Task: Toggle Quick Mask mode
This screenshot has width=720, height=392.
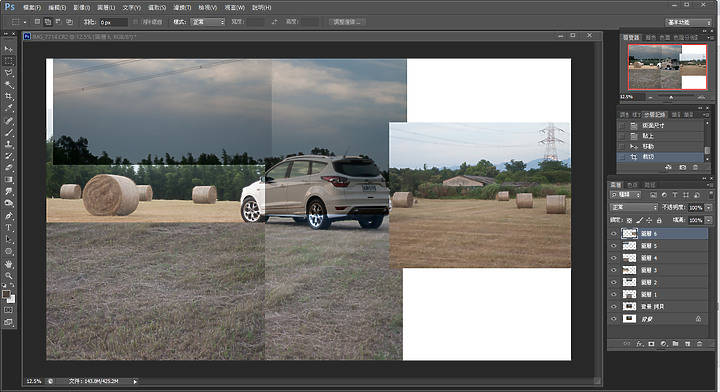Action: [9, 310]
